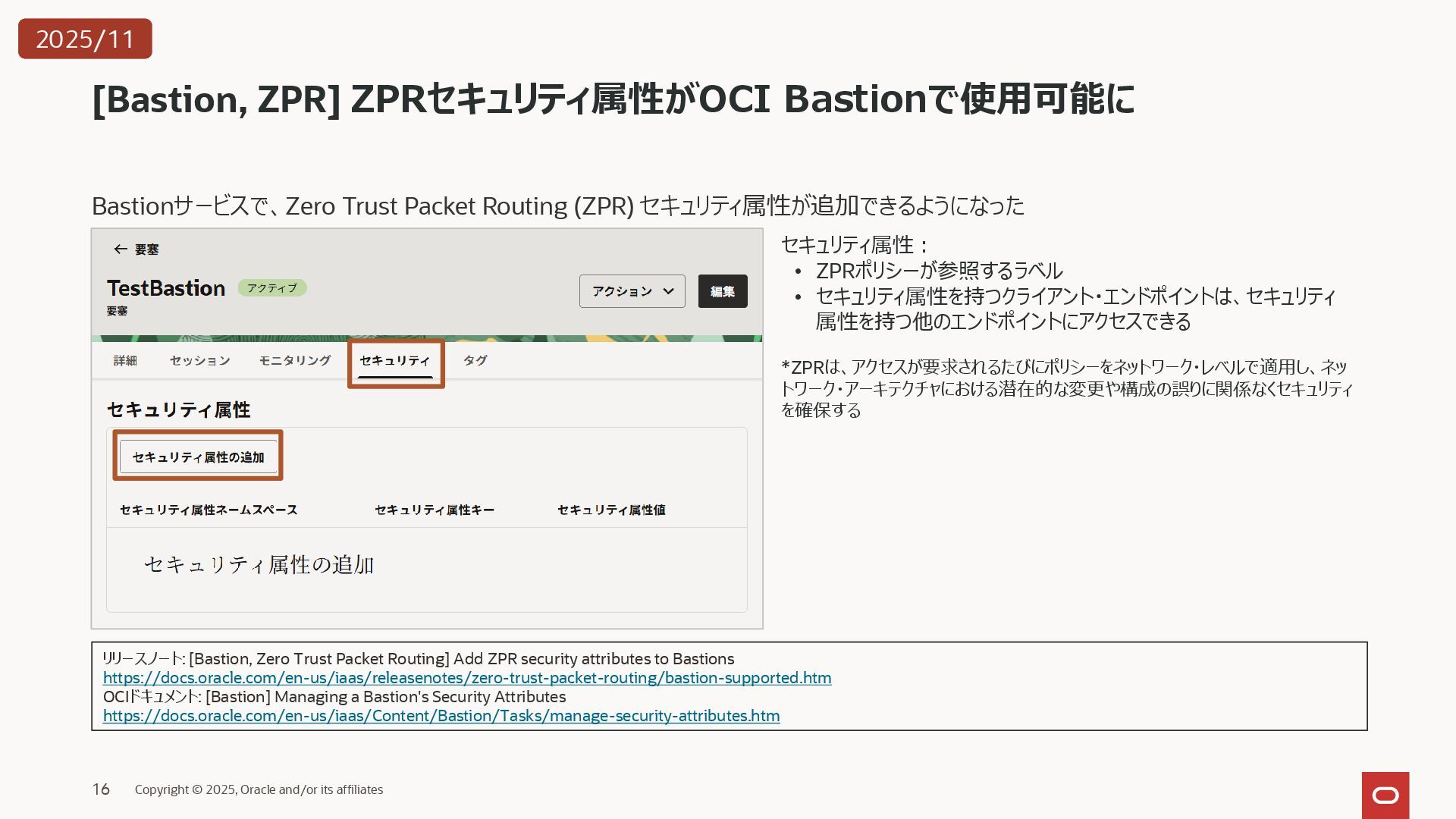Open the bastion-supported release notes link
This screenshot has height=819, width=1456.
coord(467,678)
